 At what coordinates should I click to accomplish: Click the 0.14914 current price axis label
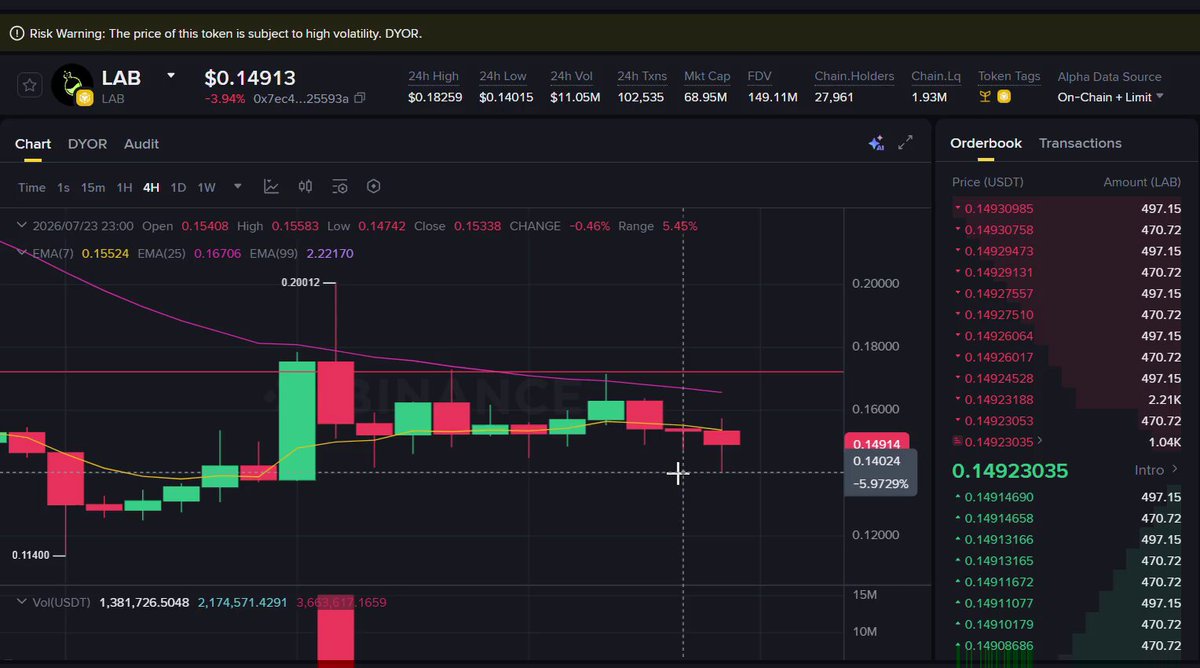[875, 443]
